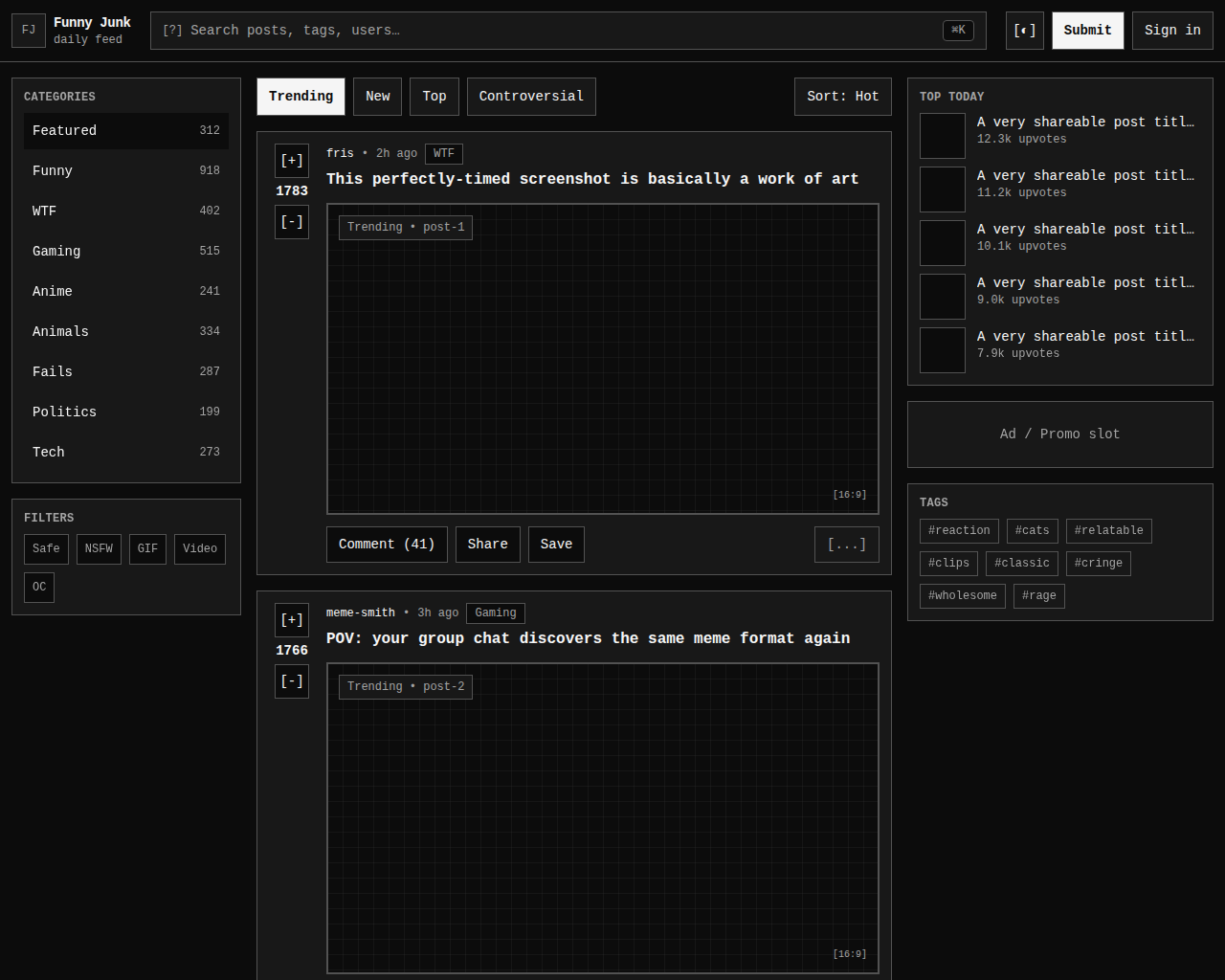Enable the GIF filter

tap(147, 549)
